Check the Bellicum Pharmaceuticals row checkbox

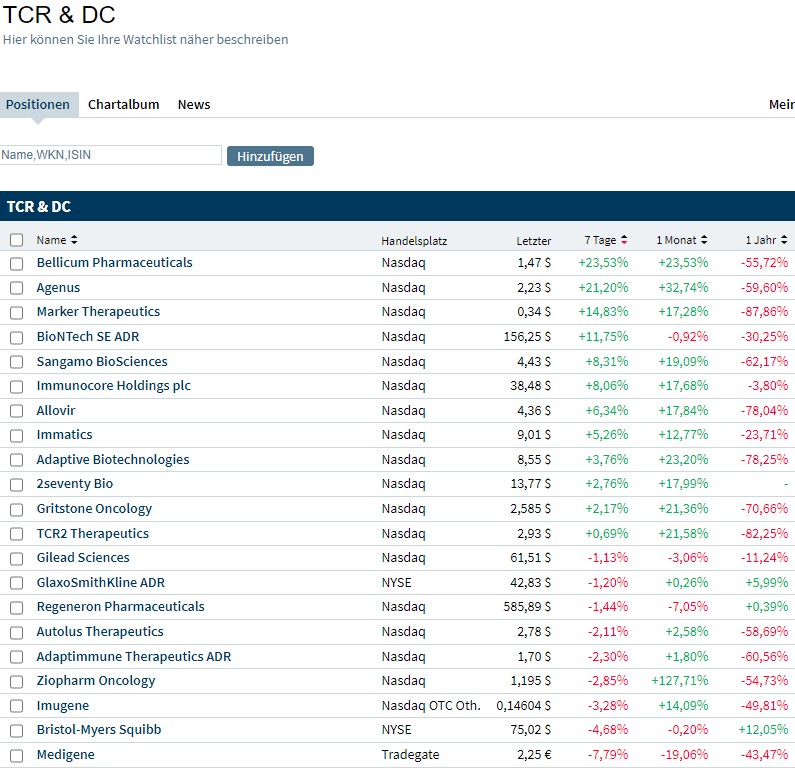16,263
